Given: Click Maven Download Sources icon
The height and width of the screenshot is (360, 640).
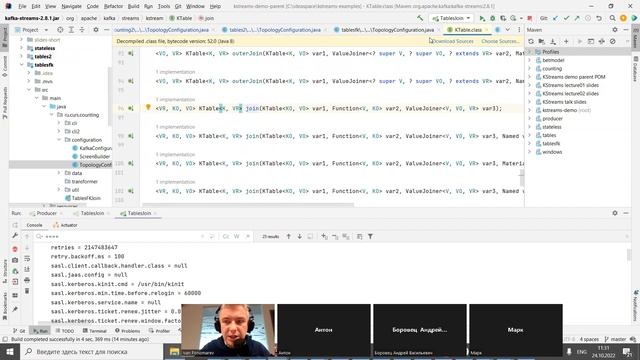Looking at the screenshot, I should tap(553, 41).
